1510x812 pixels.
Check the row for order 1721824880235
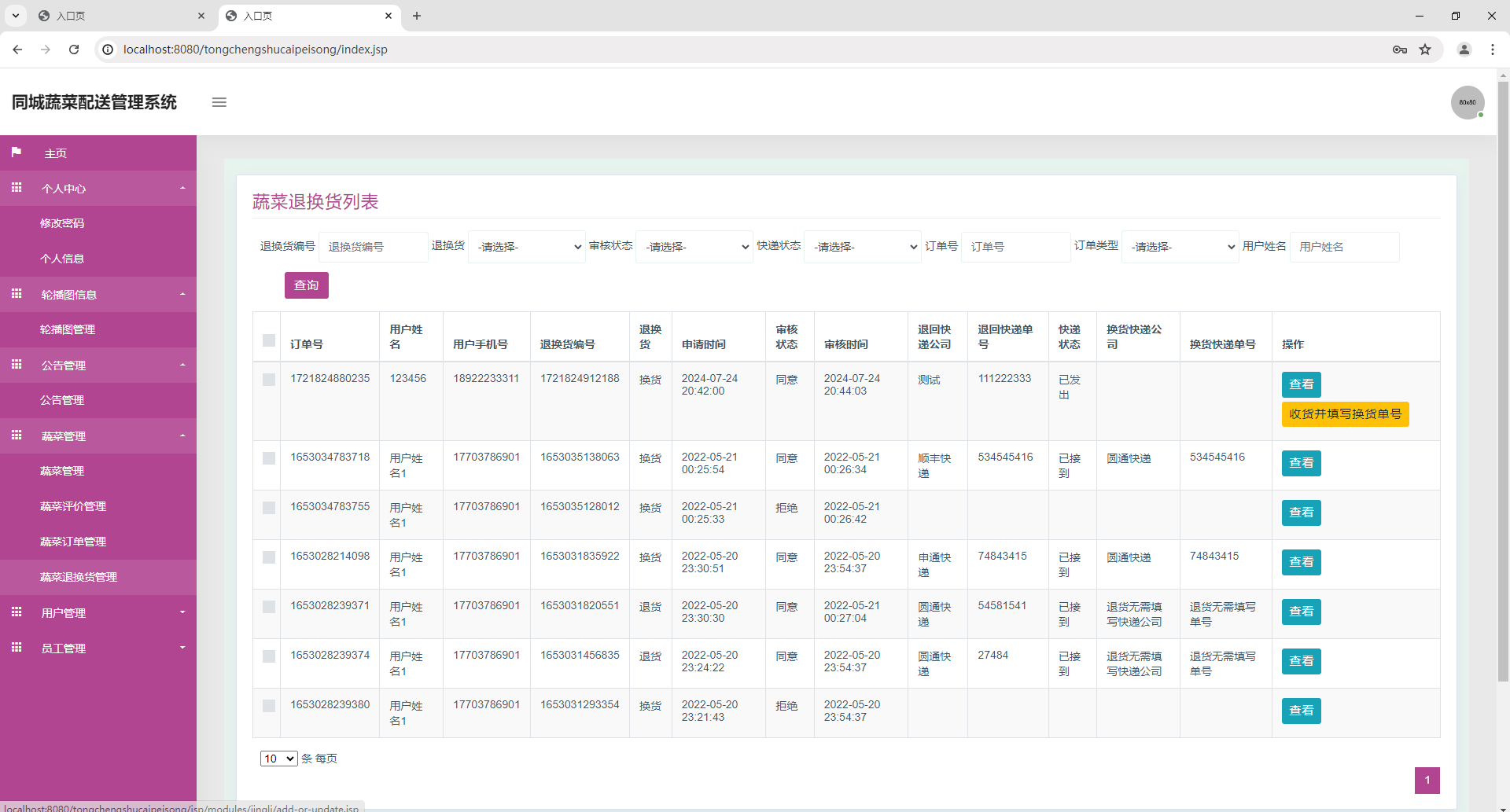pos(269,380)
